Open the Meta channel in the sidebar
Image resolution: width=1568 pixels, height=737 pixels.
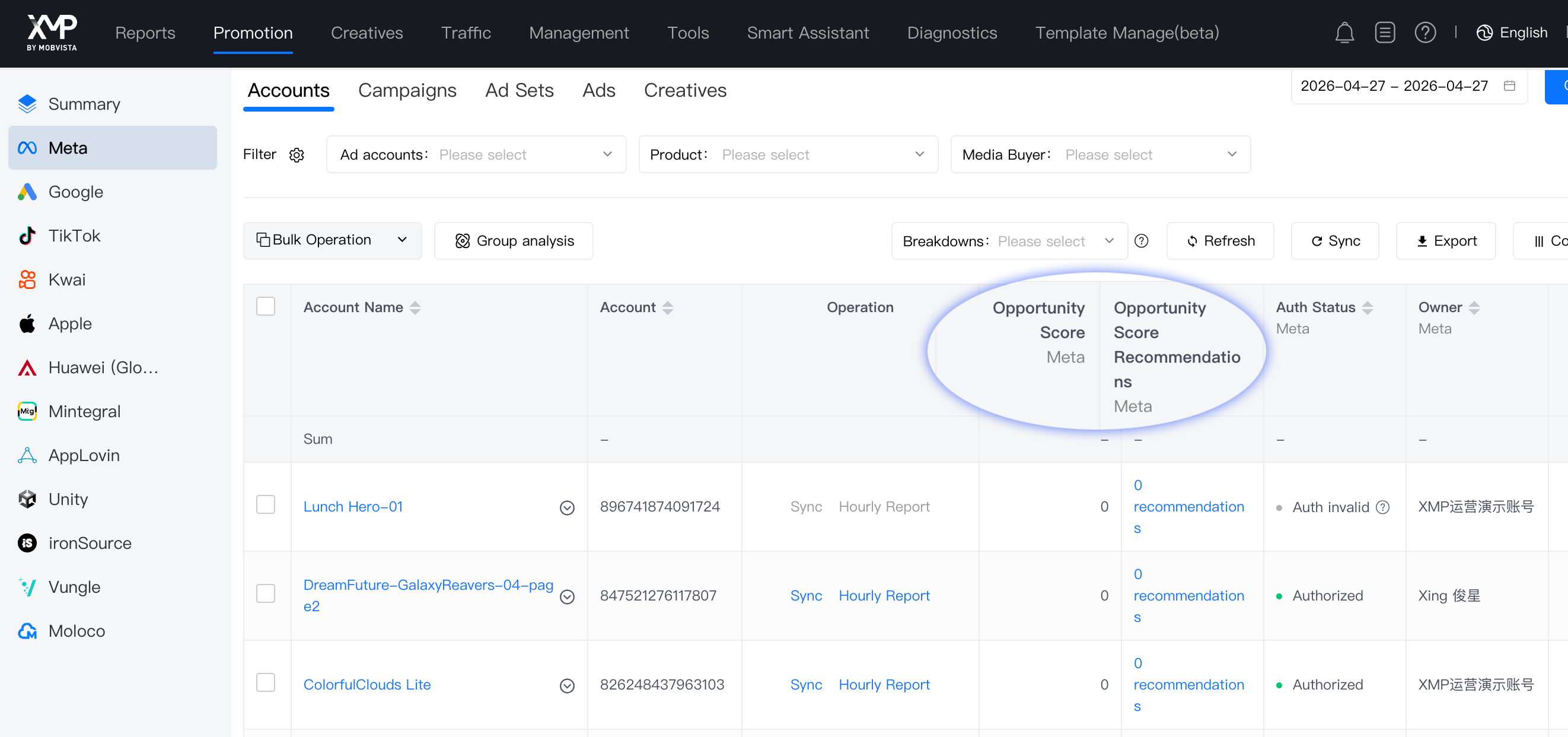click(x=68, y=147)
